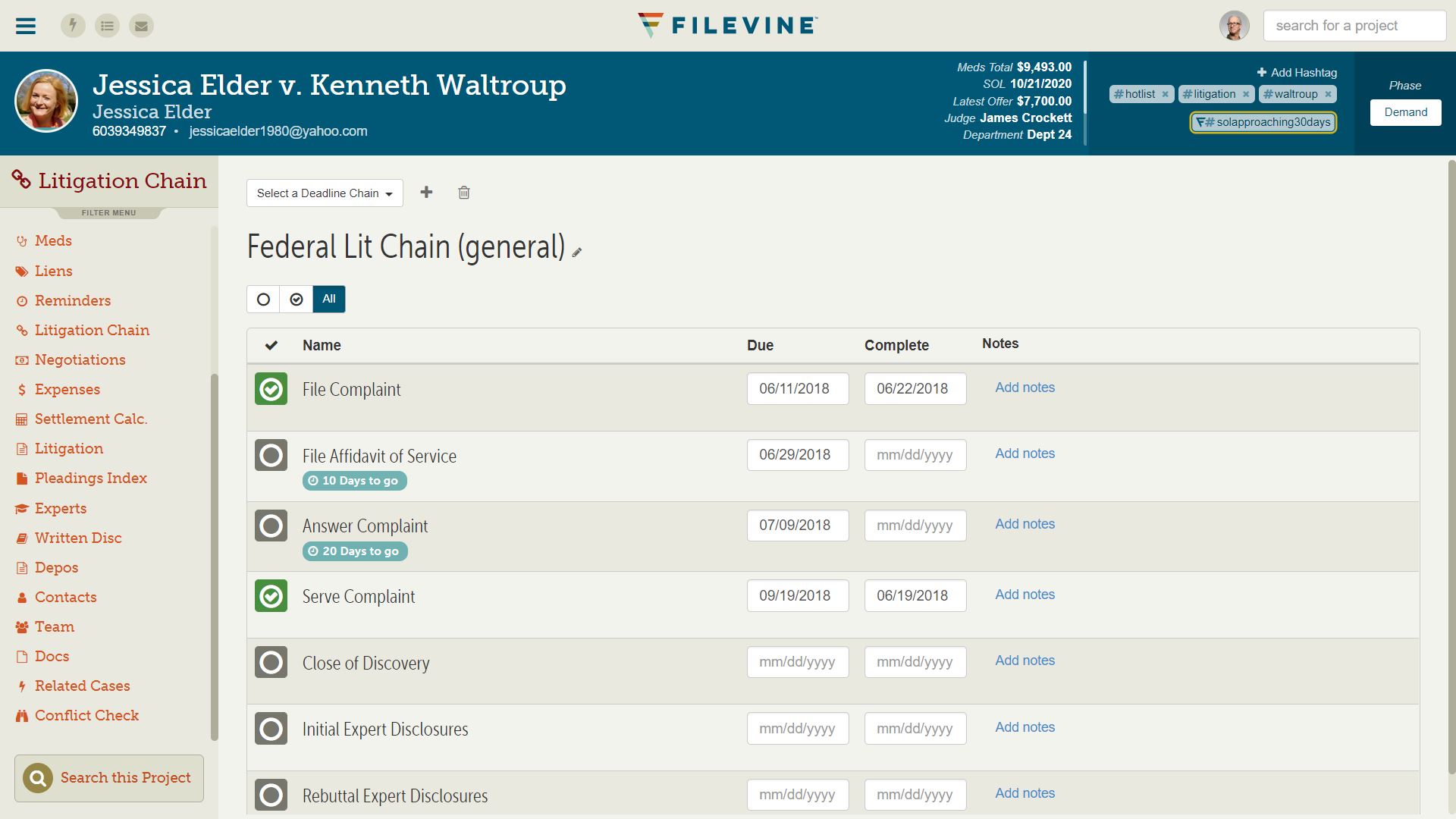Click the Related Cases bolt icon
1456x819 pixels.
(x=22, y=686)
